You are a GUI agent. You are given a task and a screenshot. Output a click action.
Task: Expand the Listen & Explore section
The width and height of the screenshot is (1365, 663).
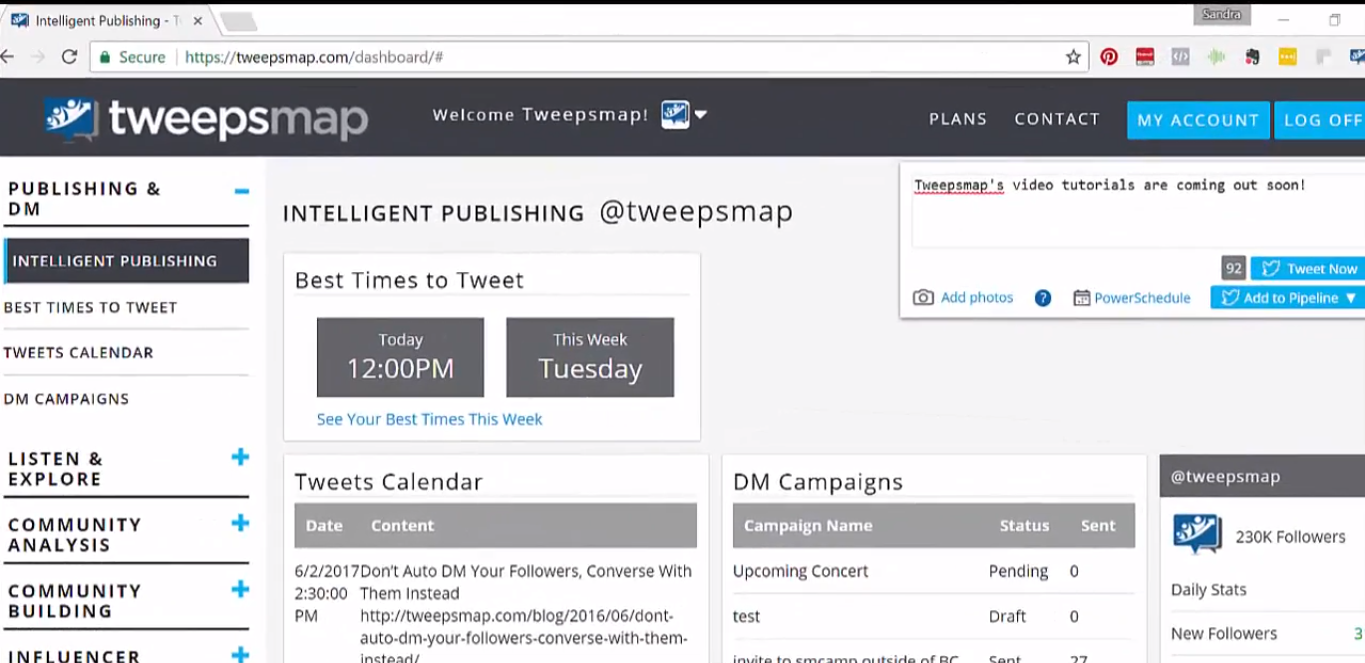tap(240, 458)
